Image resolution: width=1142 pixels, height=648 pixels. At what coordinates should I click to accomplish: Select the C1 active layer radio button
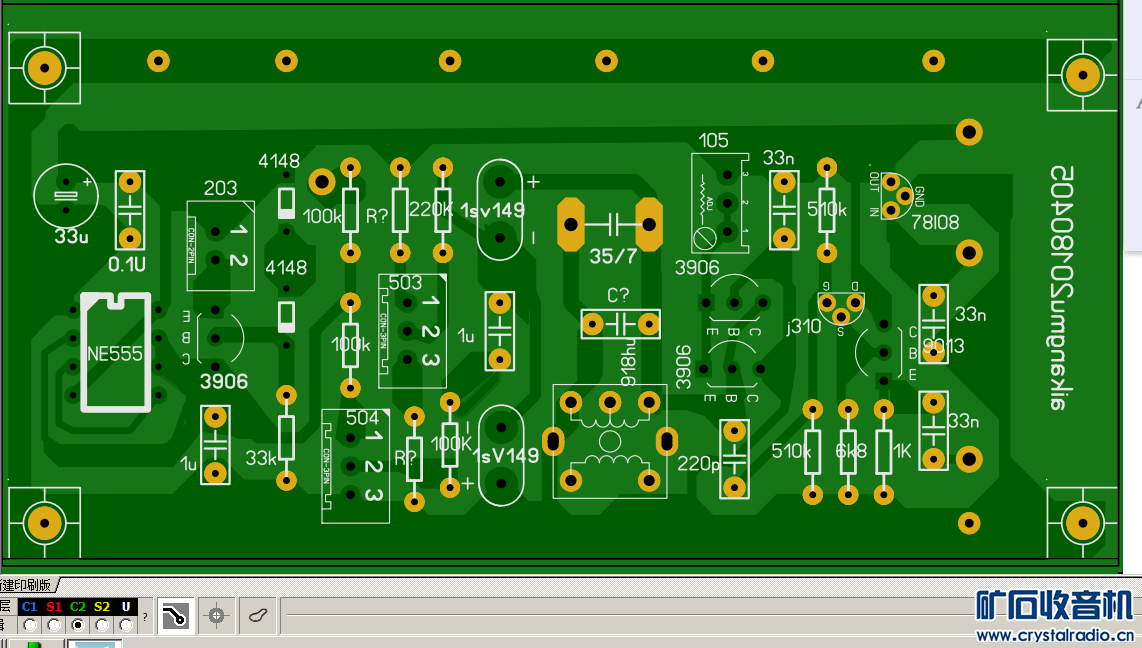click(30, 625)
